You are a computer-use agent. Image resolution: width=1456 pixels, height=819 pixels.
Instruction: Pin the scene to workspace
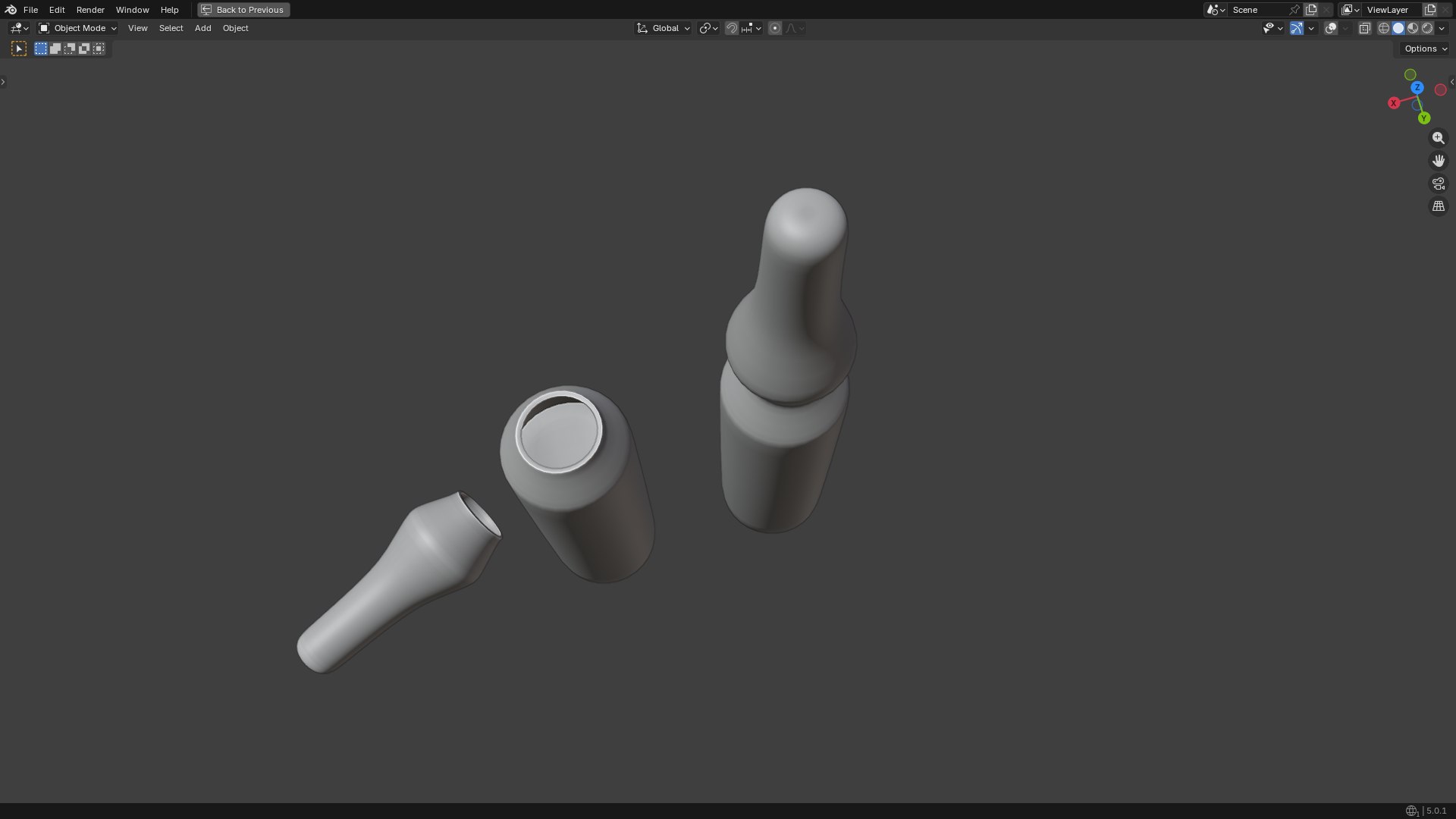1294,10
